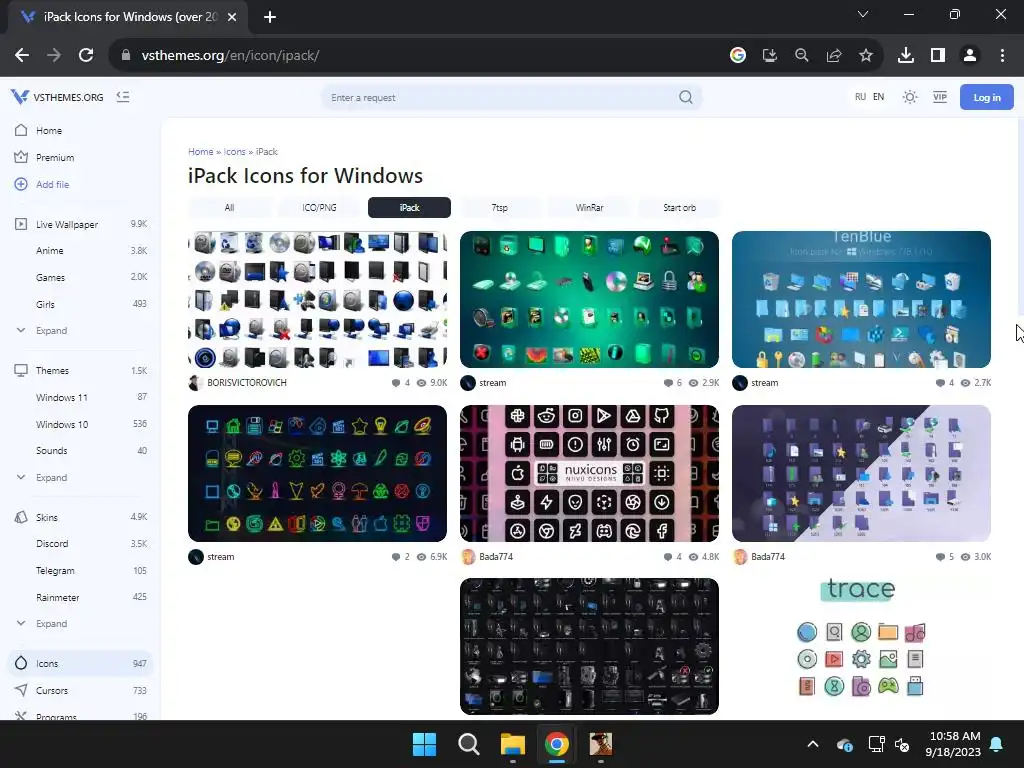This screenshot has height=768, width=1024.
Task: Click the Google icon in address bar
Action: click(738, 56)
